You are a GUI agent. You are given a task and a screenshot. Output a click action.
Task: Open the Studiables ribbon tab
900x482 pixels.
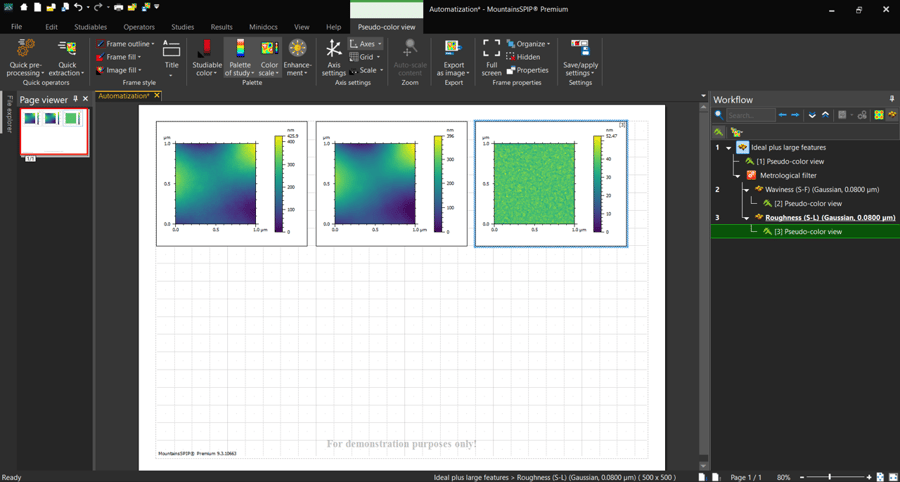(x=90, y=27)
